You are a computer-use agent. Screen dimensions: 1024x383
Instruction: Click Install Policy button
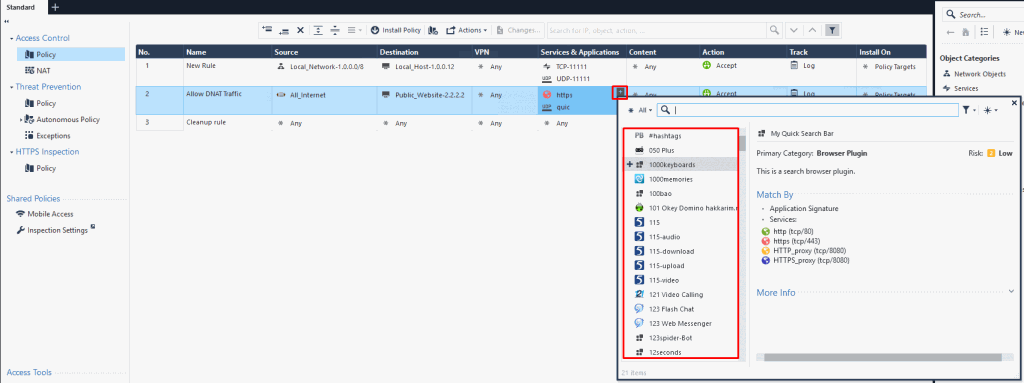tap(396, 30)
